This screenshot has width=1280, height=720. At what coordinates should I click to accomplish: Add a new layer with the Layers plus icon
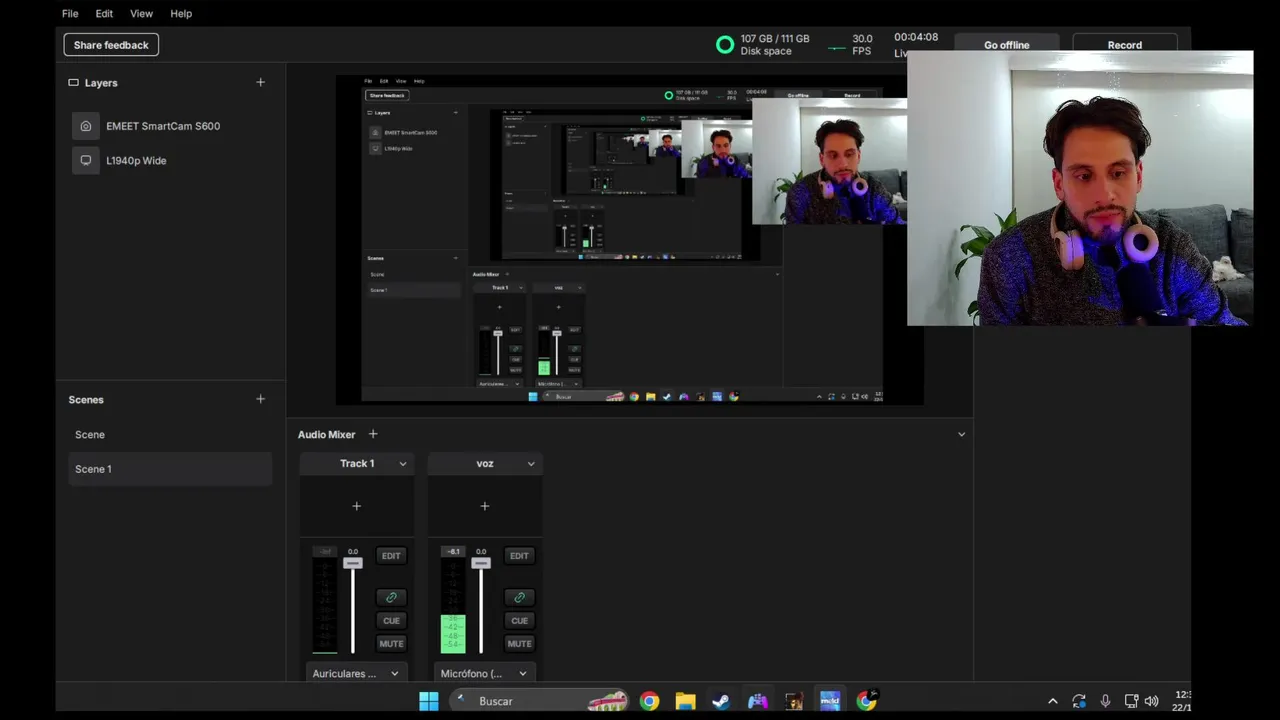260,82
